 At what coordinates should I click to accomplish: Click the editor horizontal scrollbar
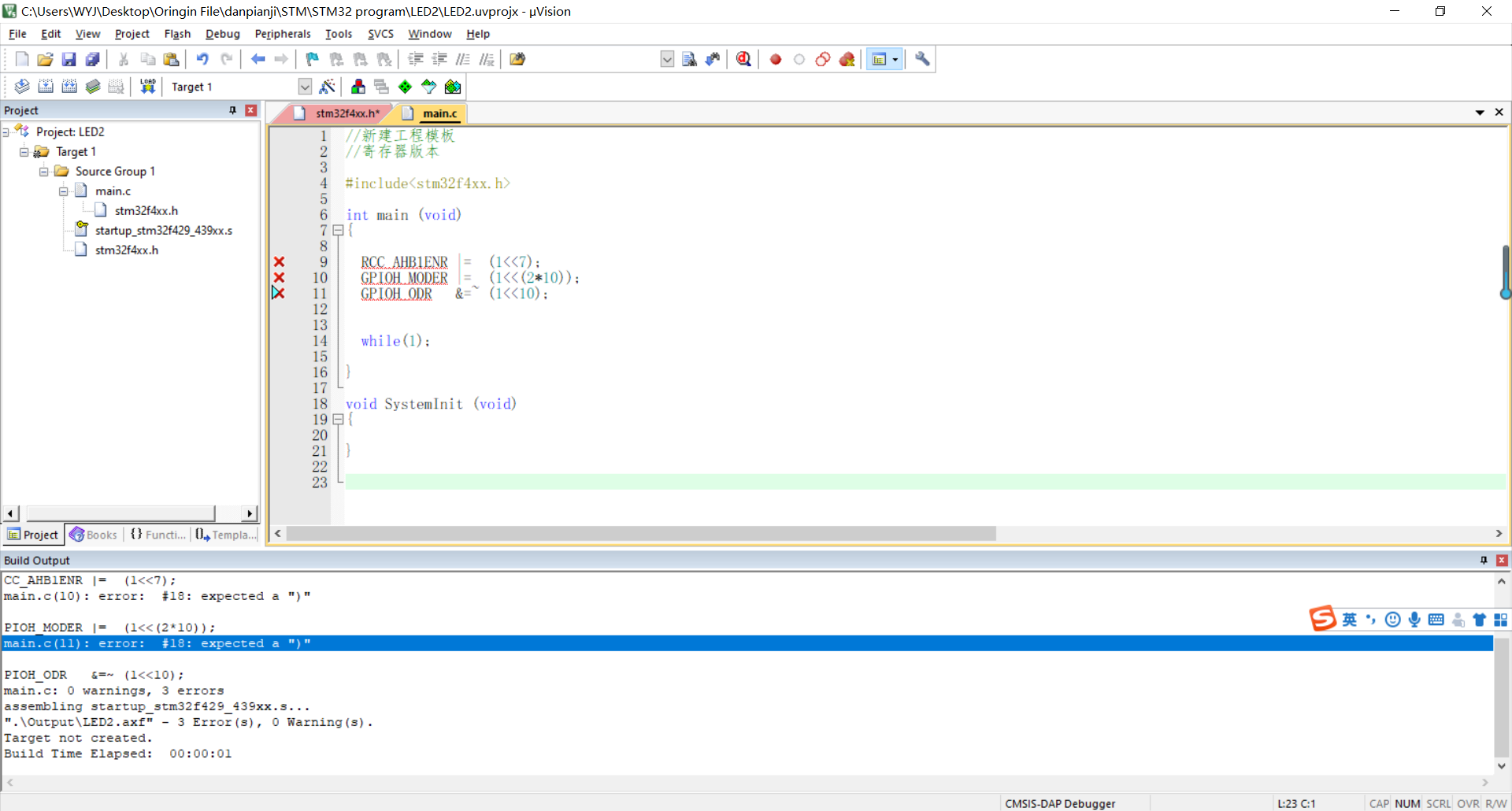[641, 534]
